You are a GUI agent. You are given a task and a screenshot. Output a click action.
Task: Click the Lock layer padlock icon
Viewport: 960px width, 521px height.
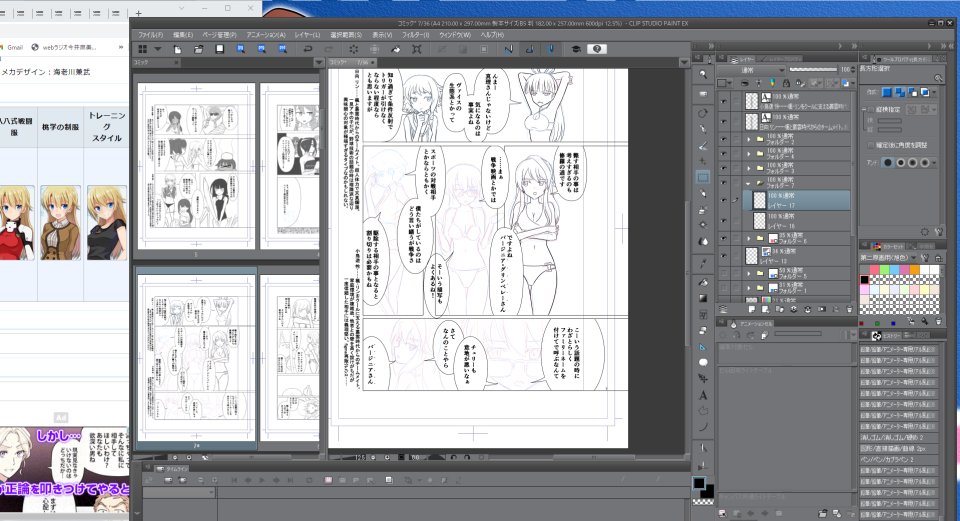click(786, 83)
